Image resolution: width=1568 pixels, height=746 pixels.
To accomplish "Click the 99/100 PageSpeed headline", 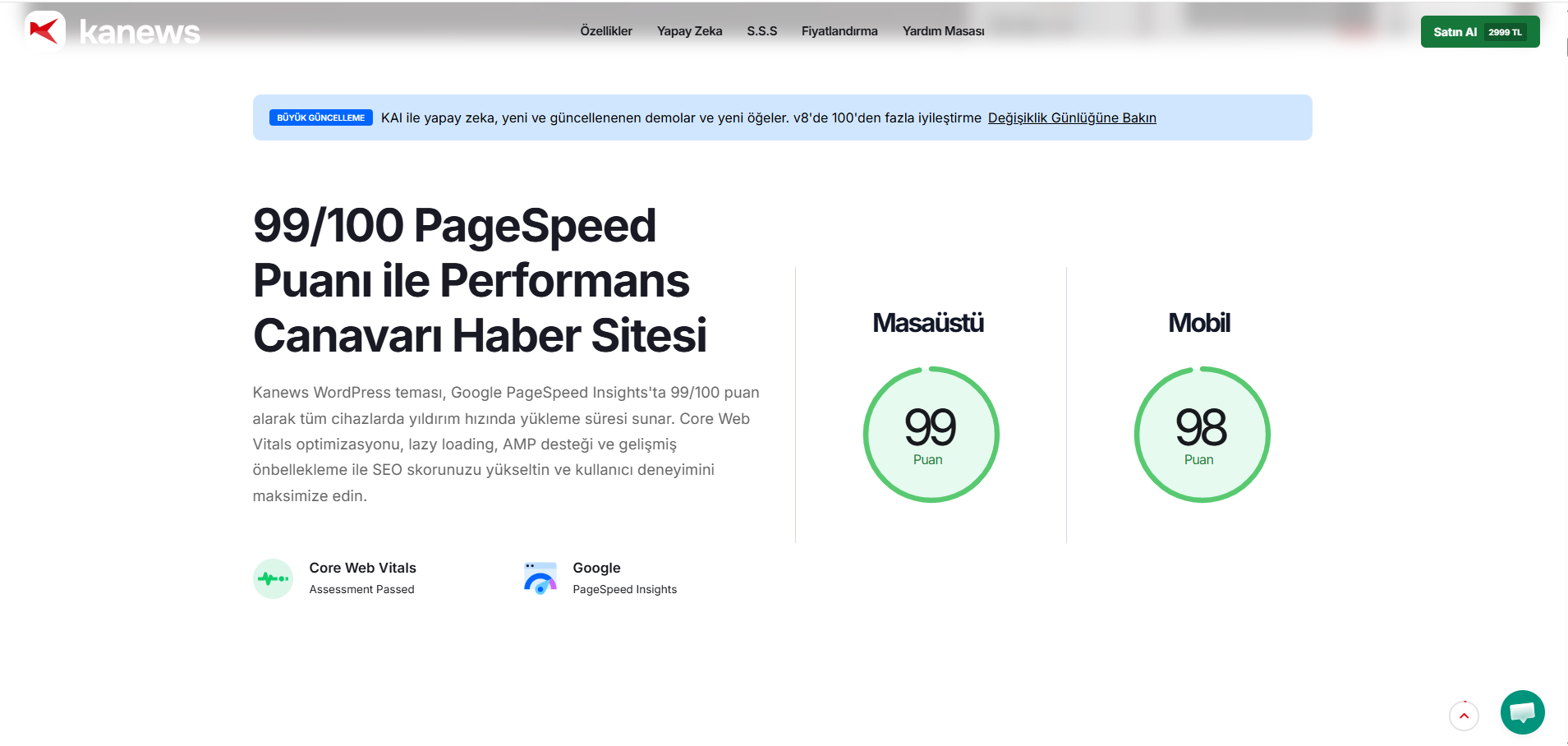I will 480,280.
